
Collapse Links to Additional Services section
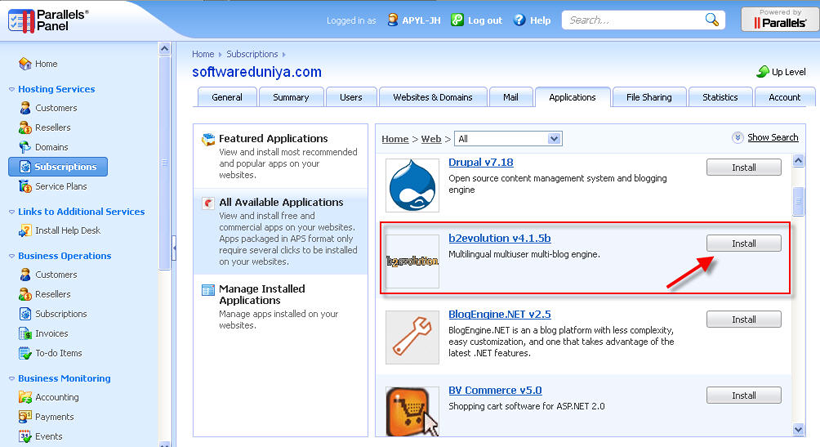pos(12,212)
